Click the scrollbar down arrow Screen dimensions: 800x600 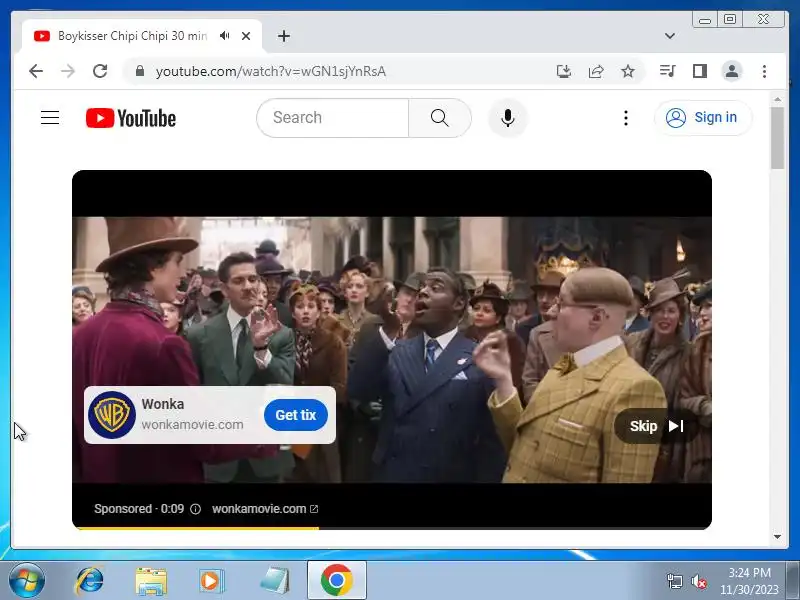pos(777,537)
